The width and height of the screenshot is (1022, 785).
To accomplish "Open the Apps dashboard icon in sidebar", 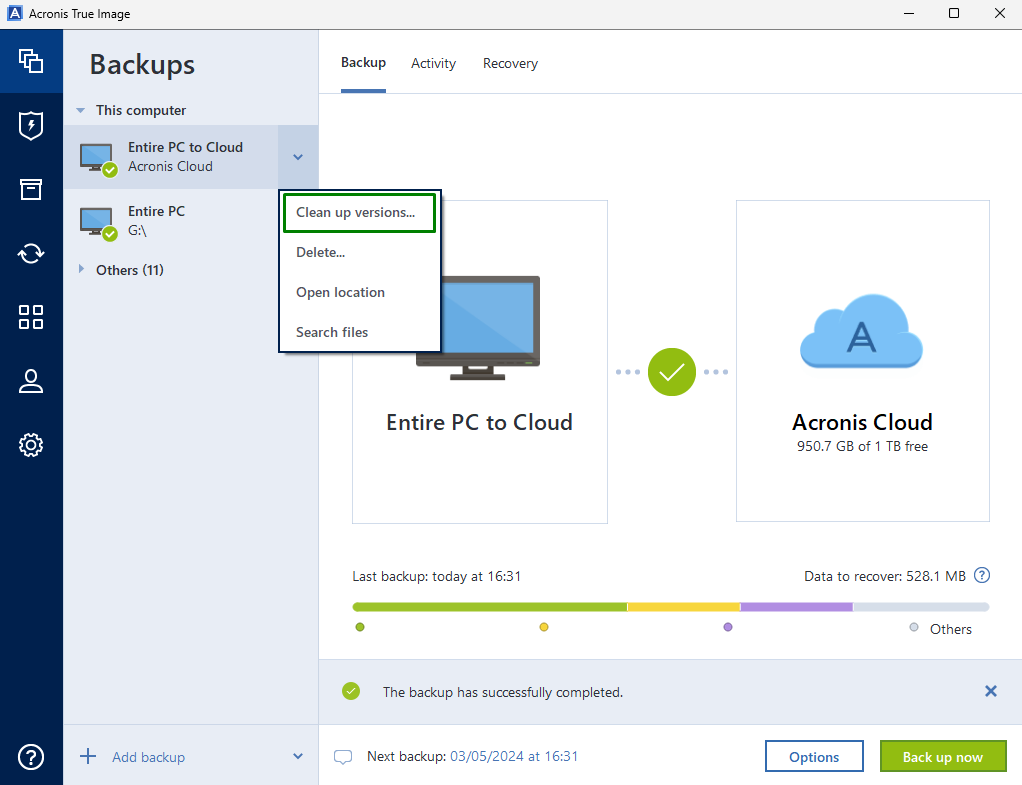I will click(x=31, y=317).
